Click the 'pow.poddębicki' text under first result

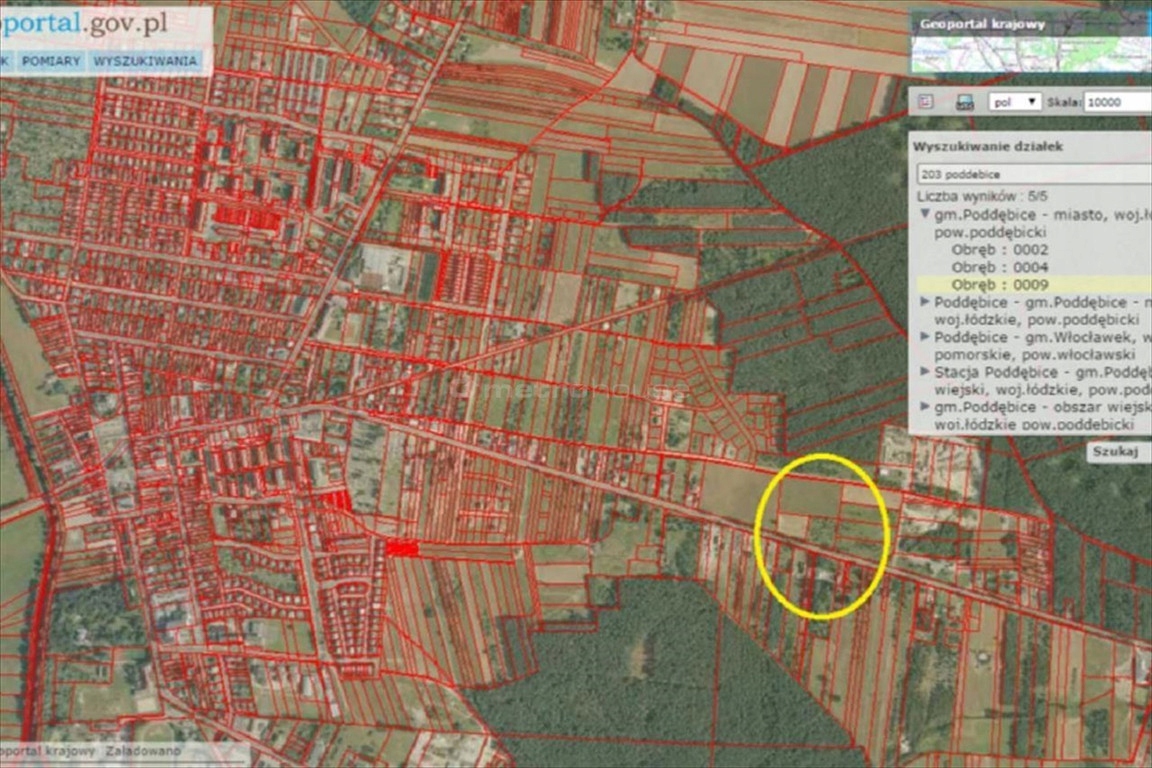990,232
